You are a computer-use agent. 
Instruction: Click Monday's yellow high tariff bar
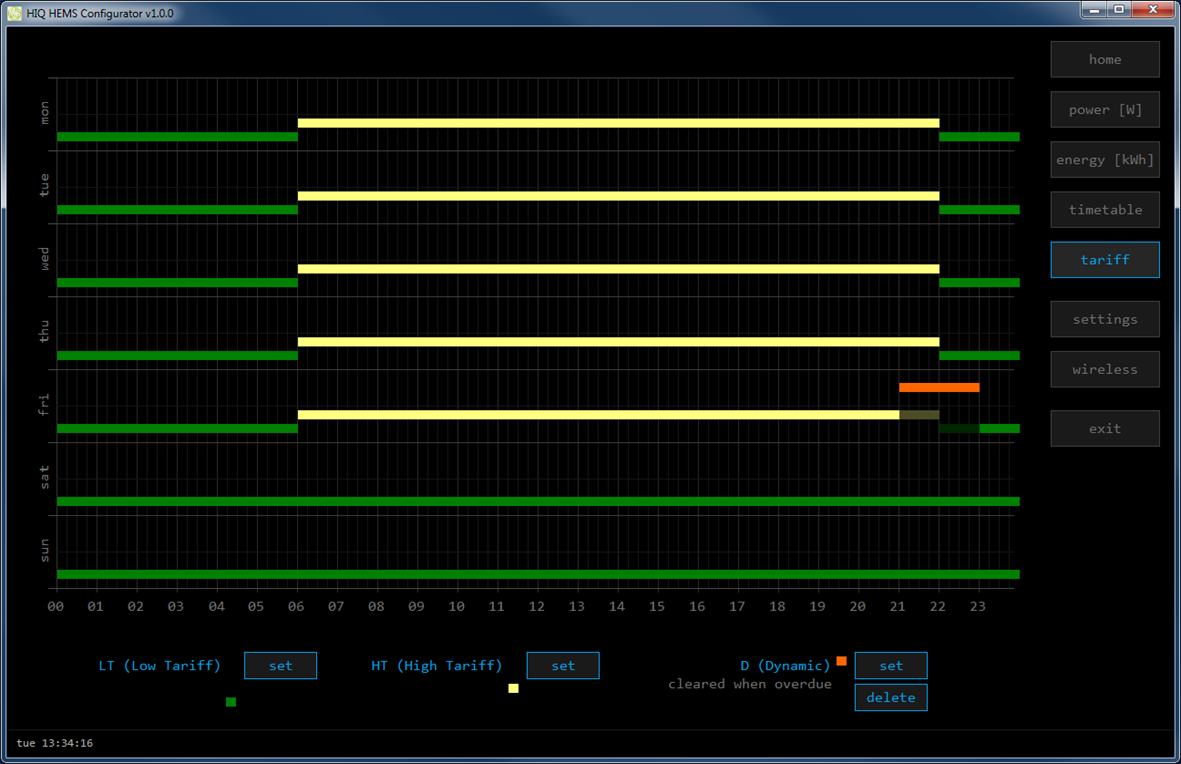(x=618, y=123)
